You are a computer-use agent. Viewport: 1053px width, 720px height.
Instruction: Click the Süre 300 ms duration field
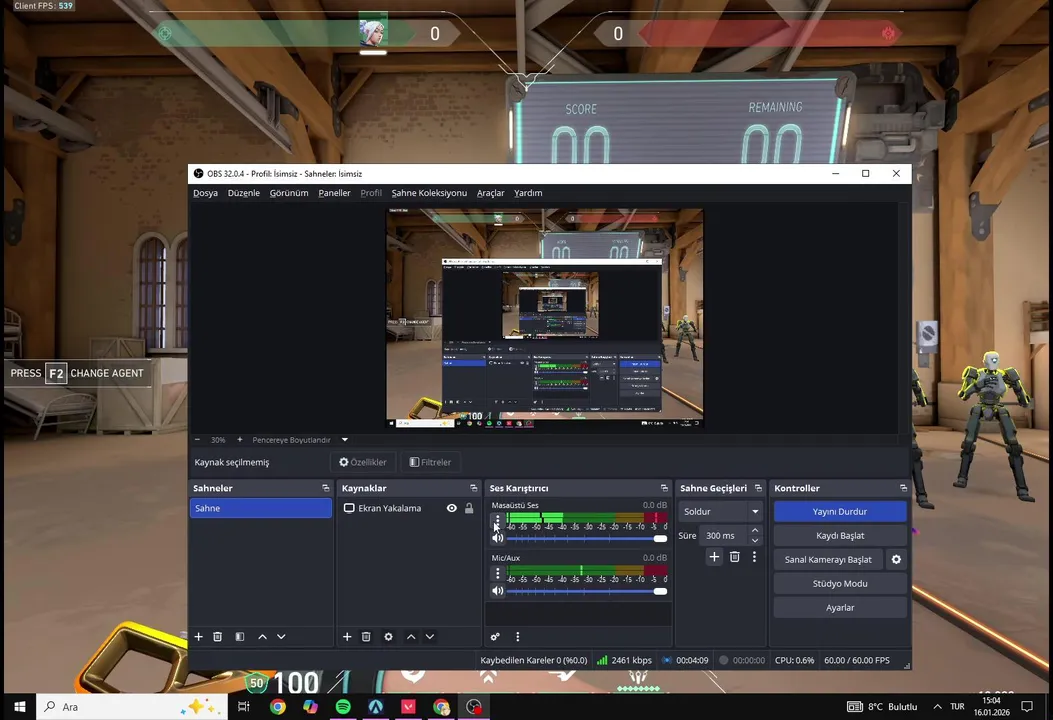pyautogui.click(x=725, y=536)
